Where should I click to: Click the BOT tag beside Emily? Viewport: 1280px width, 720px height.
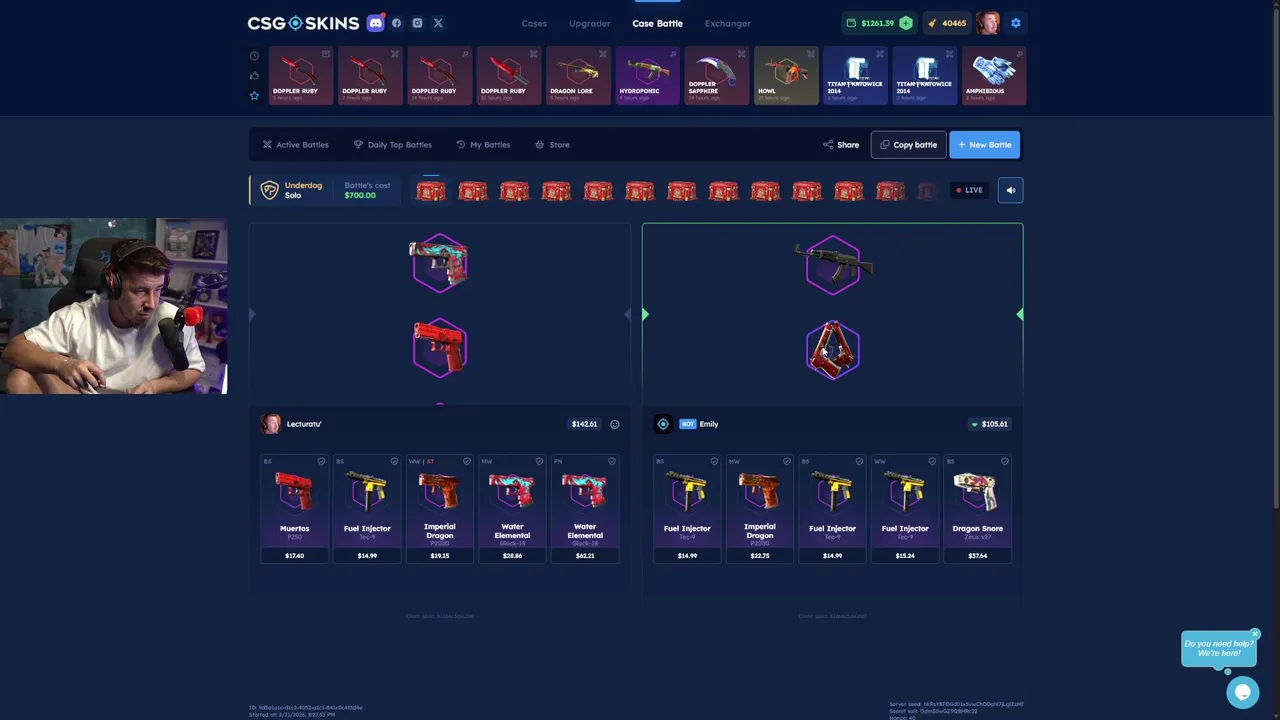[687, 424]
